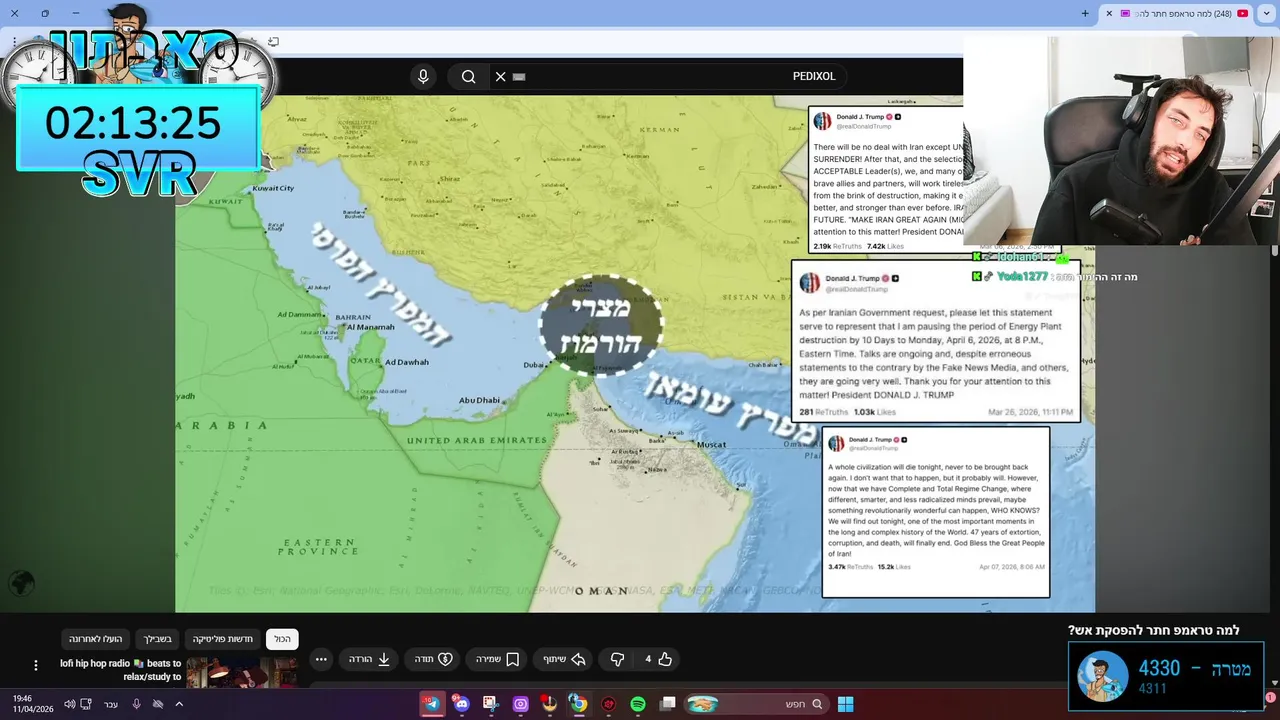
Task: Click the taskbar microphone tray icon
Action: [x=137, y=704]
